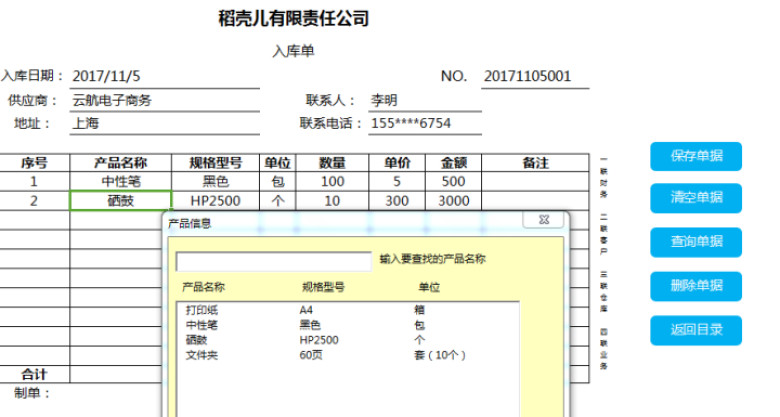Image resolution: width=780 pixels, height=417 pixels.
Task: Click the serial number cell 1
Action: [34, 182]
